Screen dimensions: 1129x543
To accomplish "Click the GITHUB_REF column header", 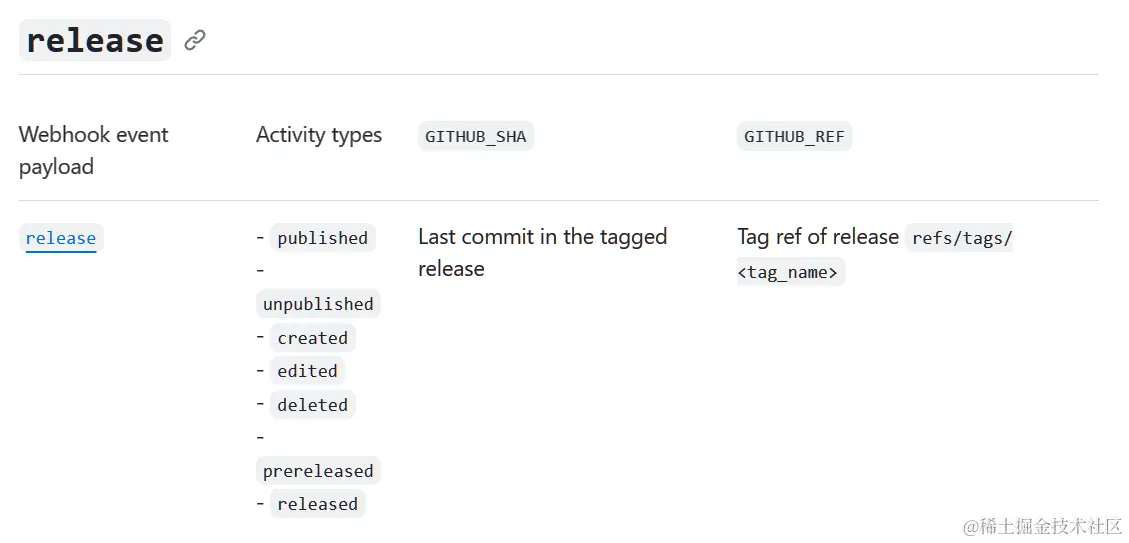I will [794, 136].
